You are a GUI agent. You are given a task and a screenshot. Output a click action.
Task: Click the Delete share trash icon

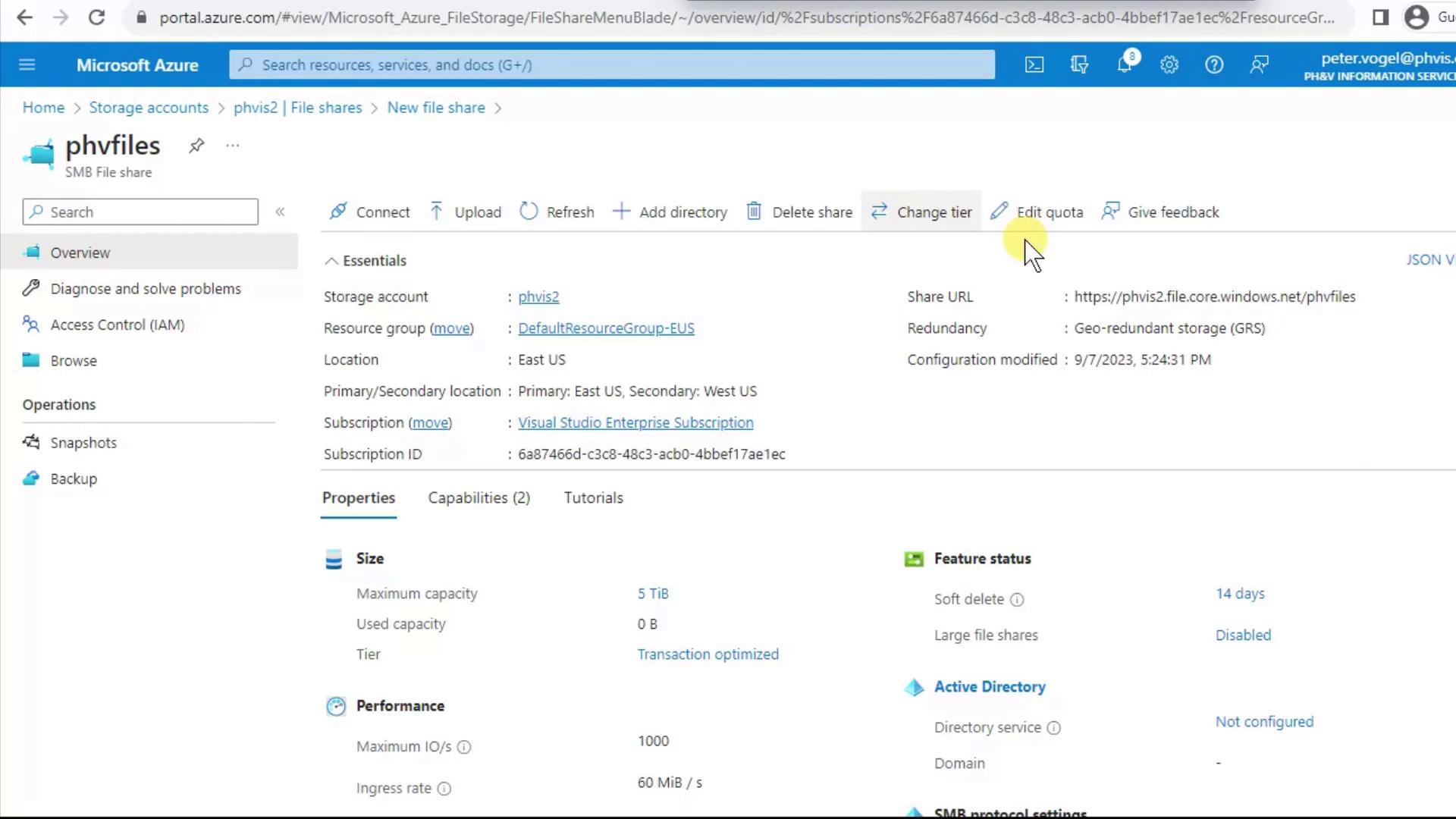pyautogui.click(x=754, y=212)
